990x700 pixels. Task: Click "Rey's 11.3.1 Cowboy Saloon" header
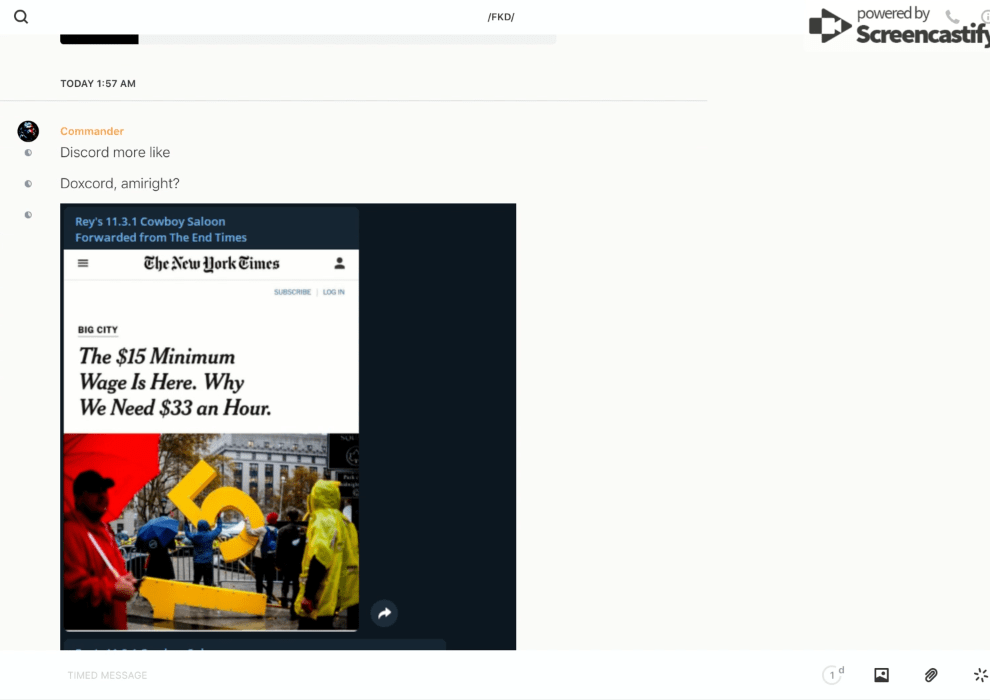pyautogui.click(x=150, y=221)
